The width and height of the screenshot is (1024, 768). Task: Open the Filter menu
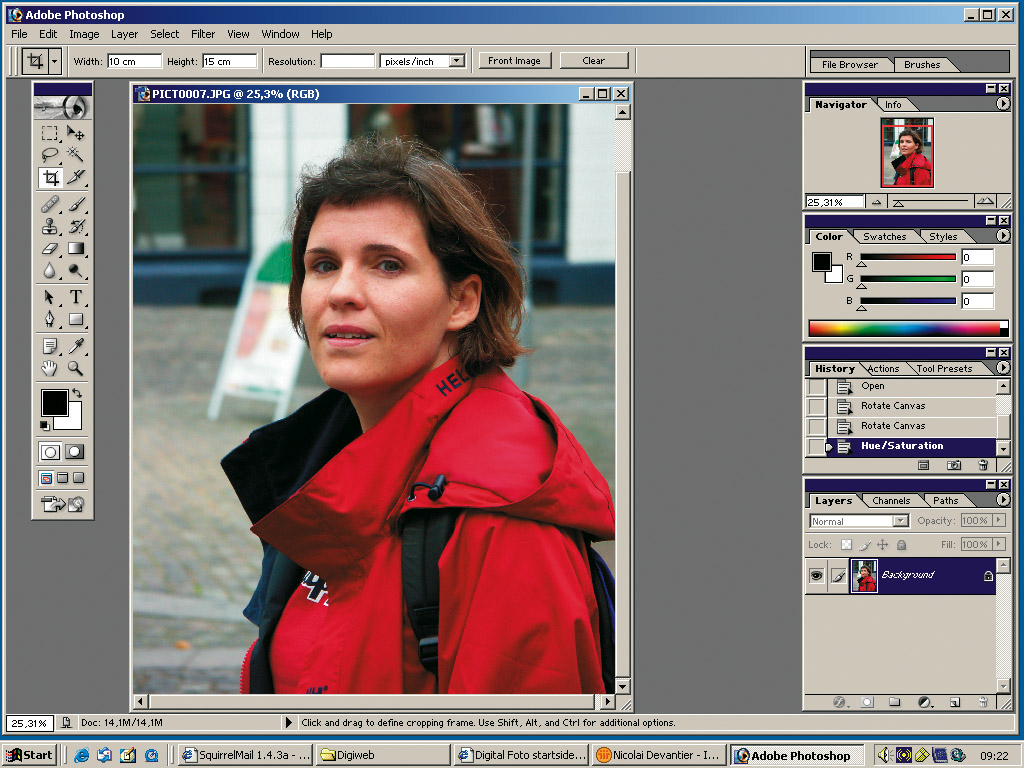click(x=203, y=34)
